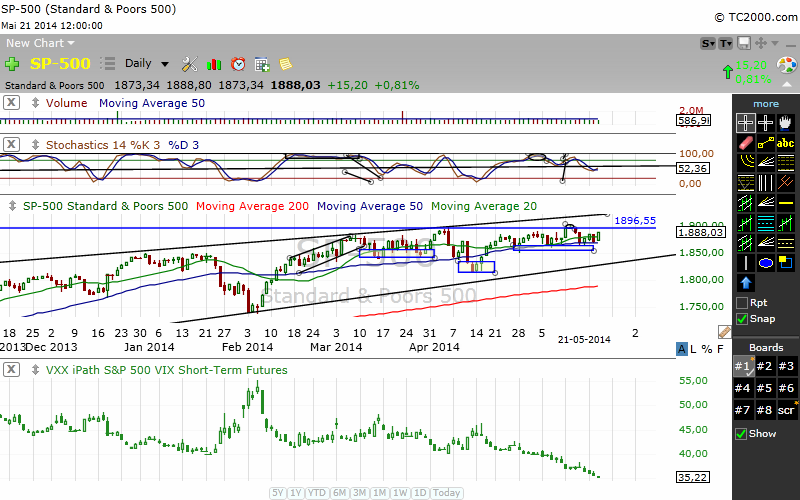Select the orange pitchfork drawing tool
Screen dimensions: 800x500
pos(785,183)
